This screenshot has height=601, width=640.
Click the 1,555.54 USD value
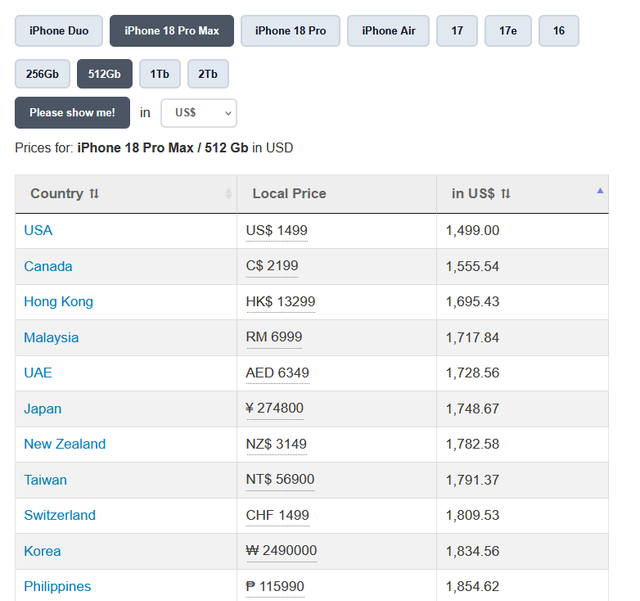point(472,266)
